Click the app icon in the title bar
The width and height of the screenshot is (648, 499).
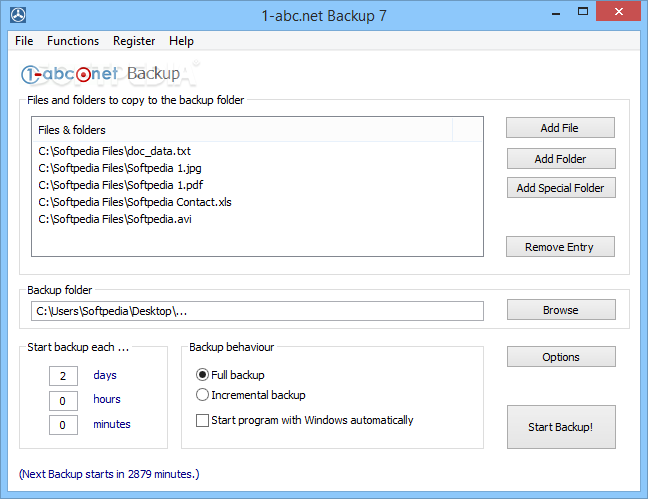point(18,15)
